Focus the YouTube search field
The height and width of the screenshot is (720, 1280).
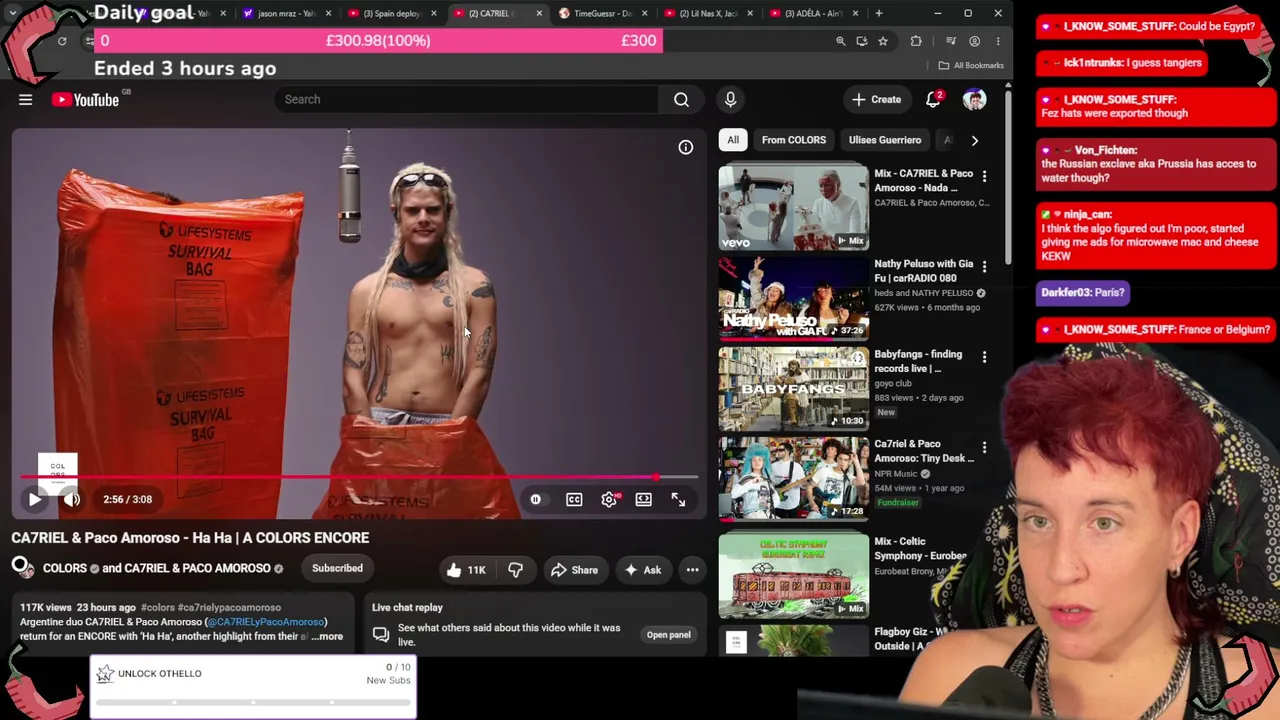coord(466,99)
